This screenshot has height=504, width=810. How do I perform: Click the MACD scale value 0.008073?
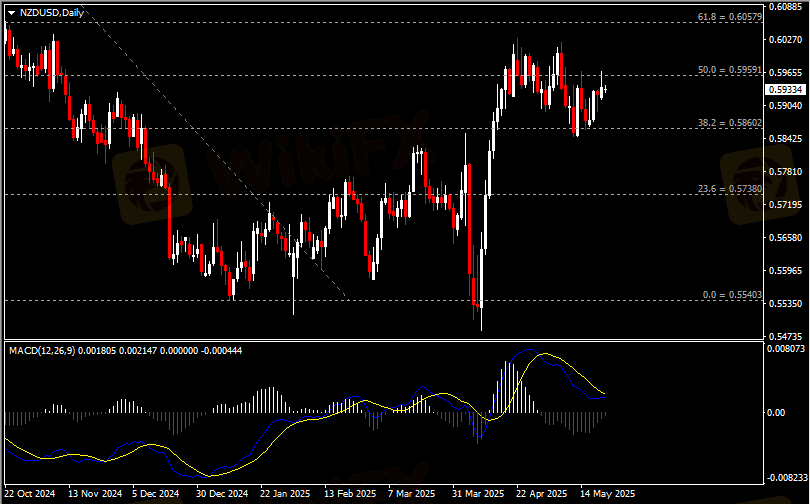(x=786, y=350)
